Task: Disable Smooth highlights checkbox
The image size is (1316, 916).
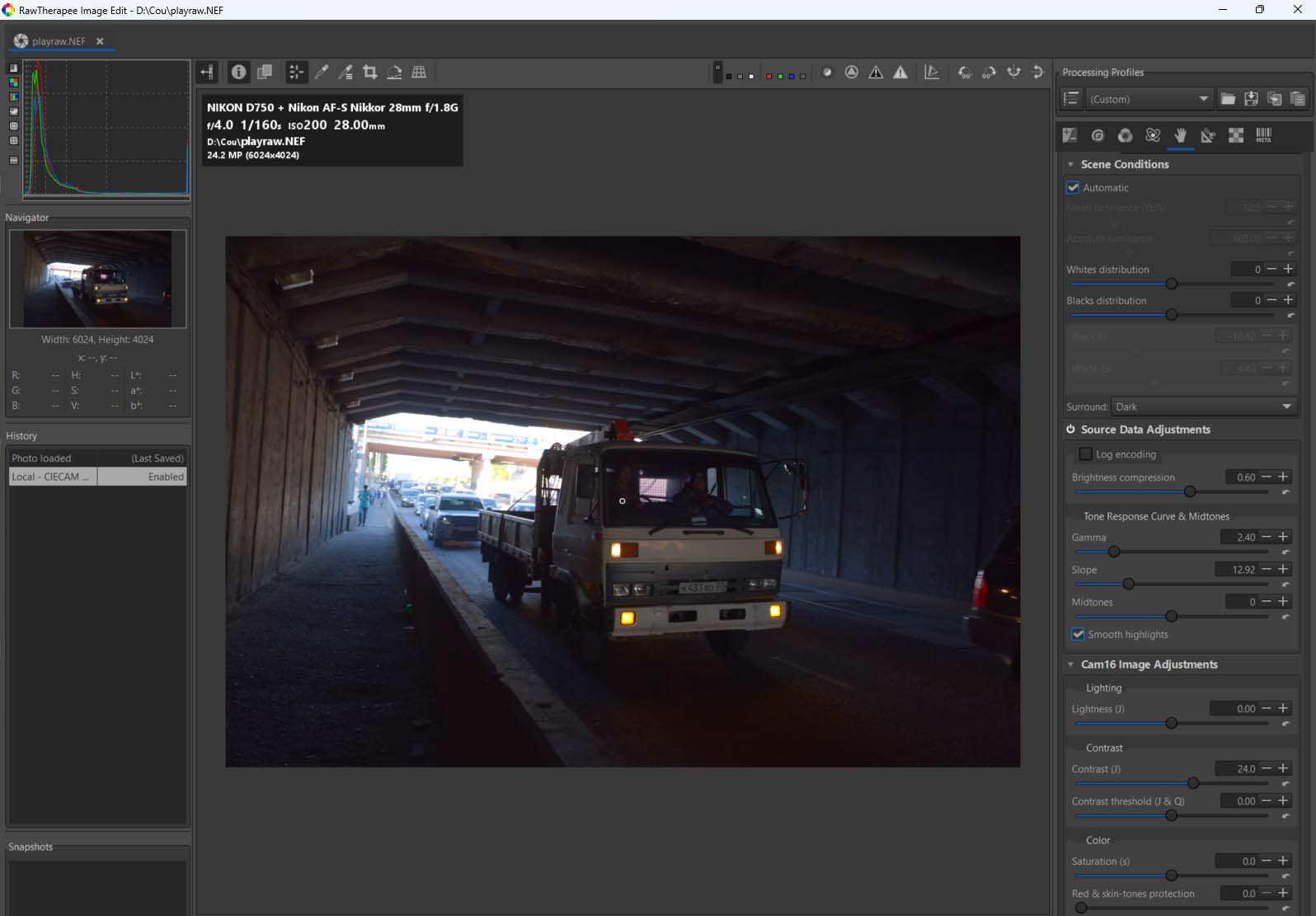Action: tap(1078, 635)
